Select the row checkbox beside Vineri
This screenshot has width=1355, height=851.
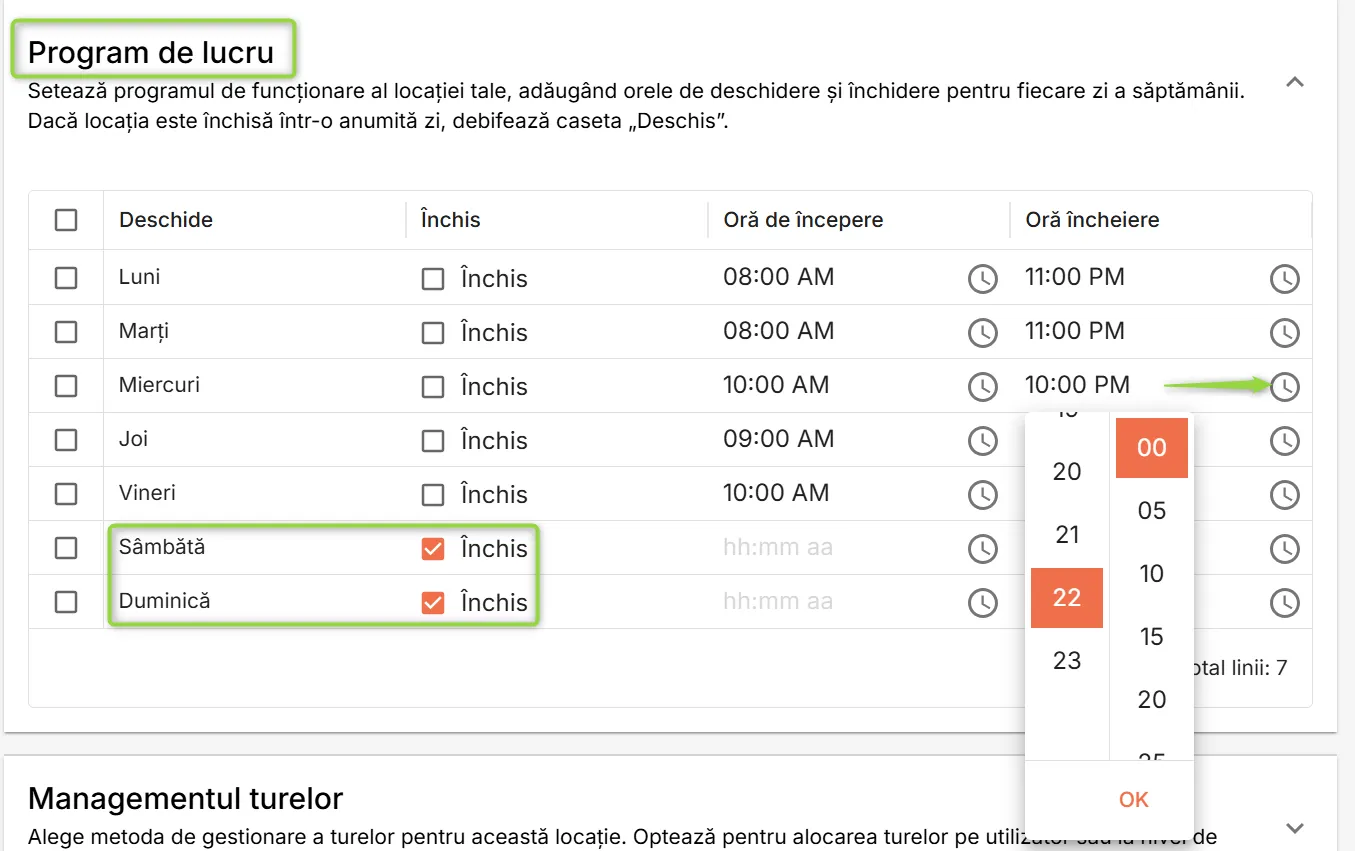coord(66,494)
